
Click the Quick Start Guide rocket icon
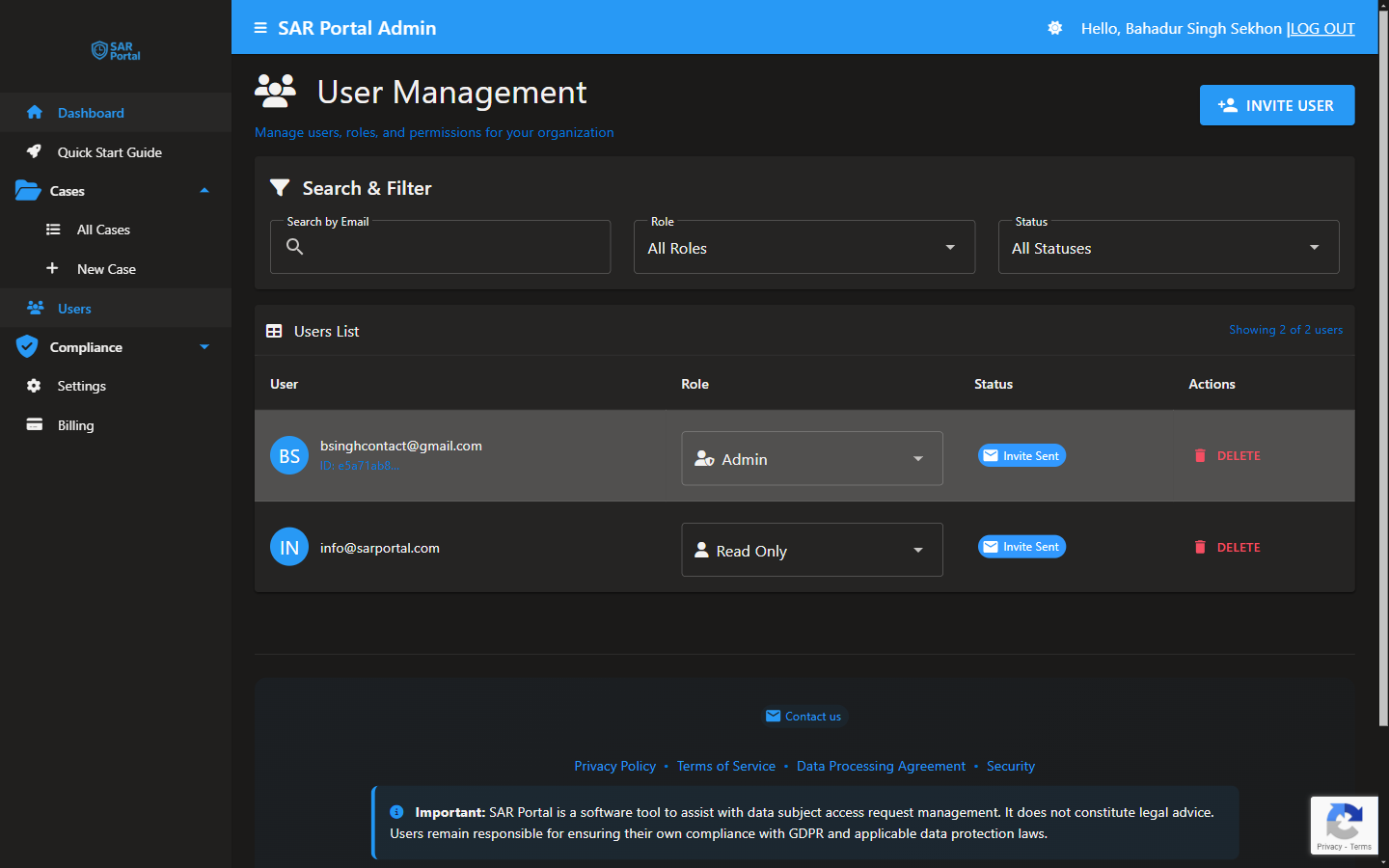pos(35,151)
